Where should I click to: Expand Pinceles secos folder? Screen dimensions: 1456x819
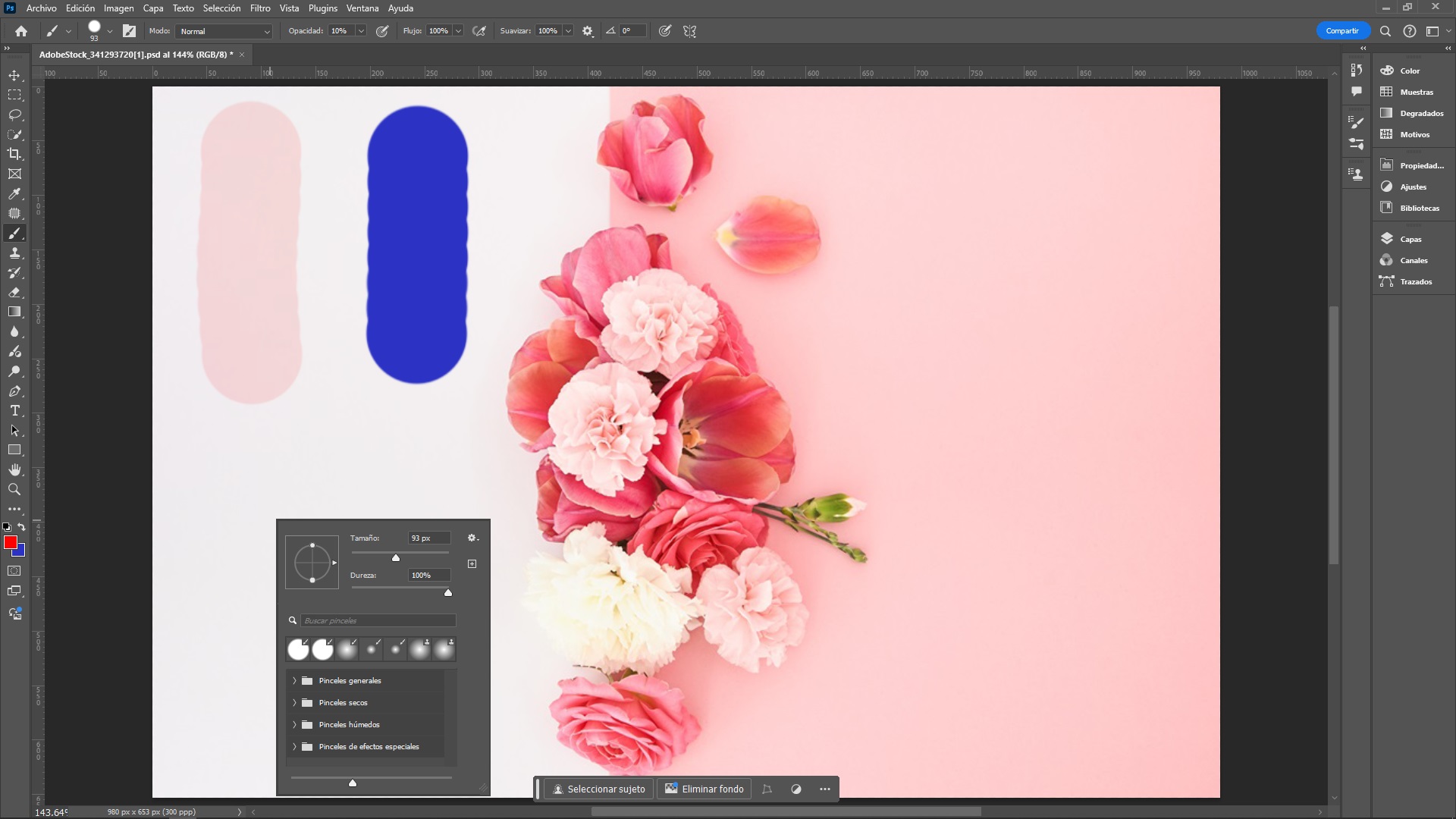[x=294, y=703]
